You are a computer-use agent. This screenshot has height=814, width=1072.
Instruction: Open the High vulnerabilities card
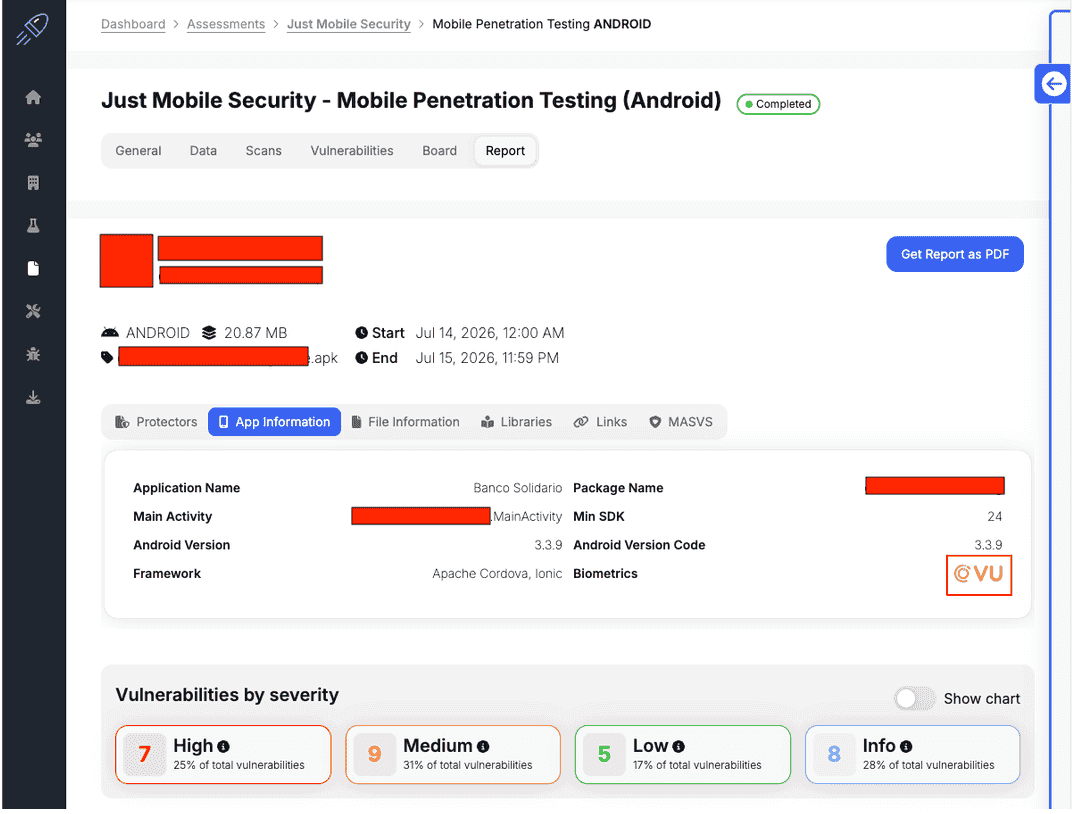pos(224,755)
